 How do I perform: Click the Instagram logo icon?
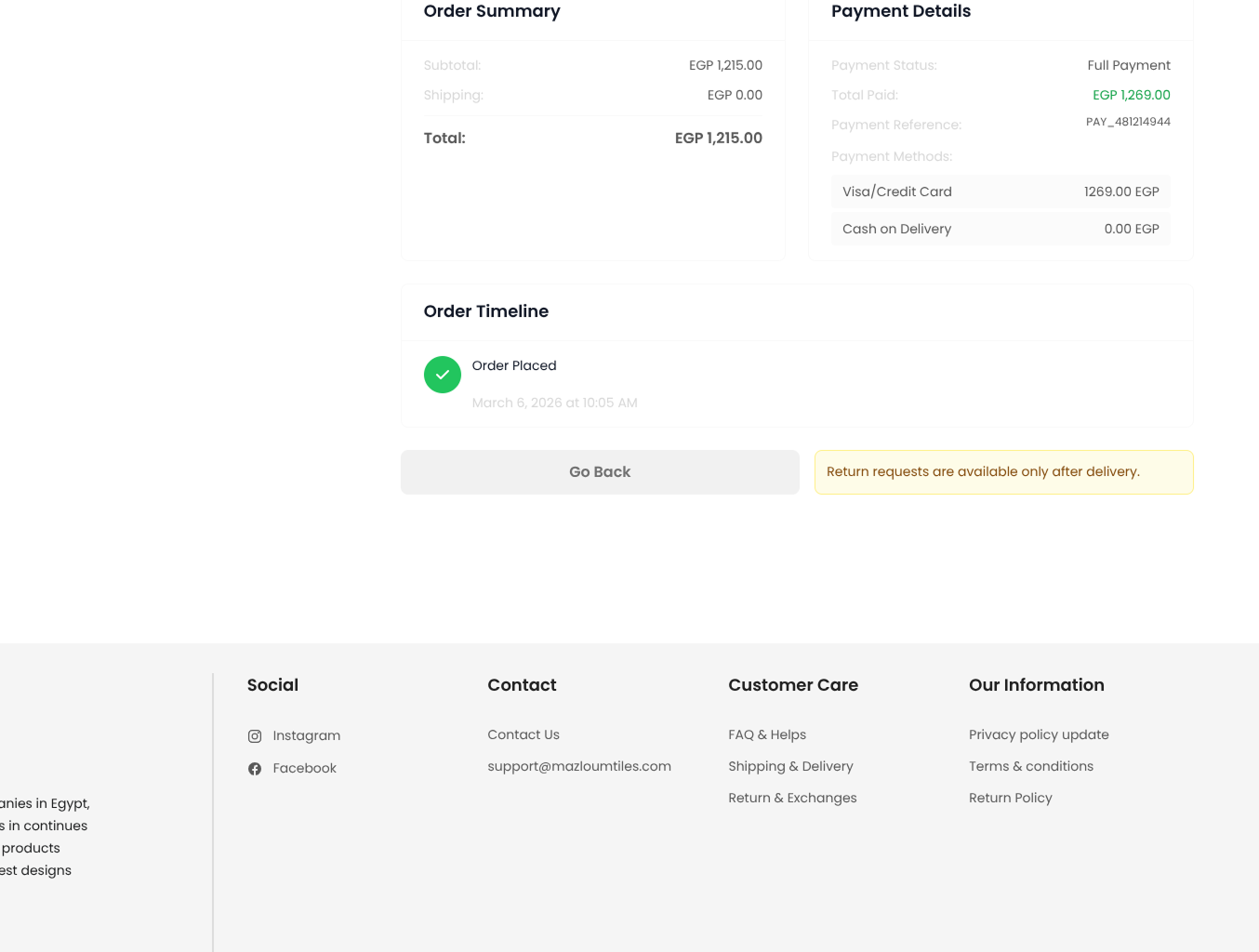pyautogui.click(x=255, y=736)
